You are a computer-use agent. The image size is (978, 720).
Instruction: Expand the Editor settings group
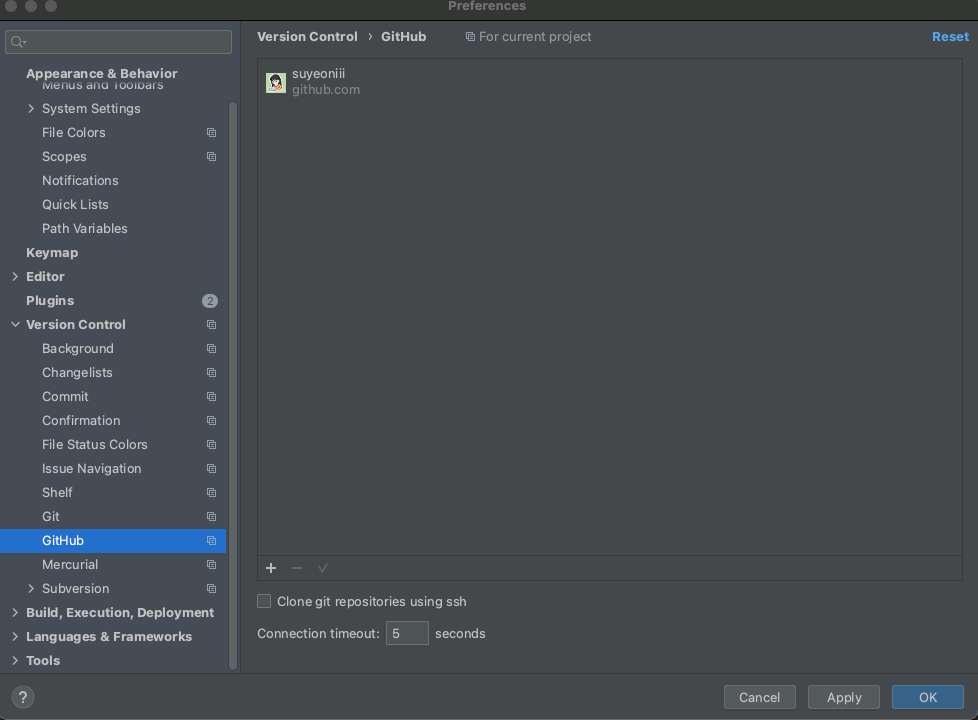(15, 276)
